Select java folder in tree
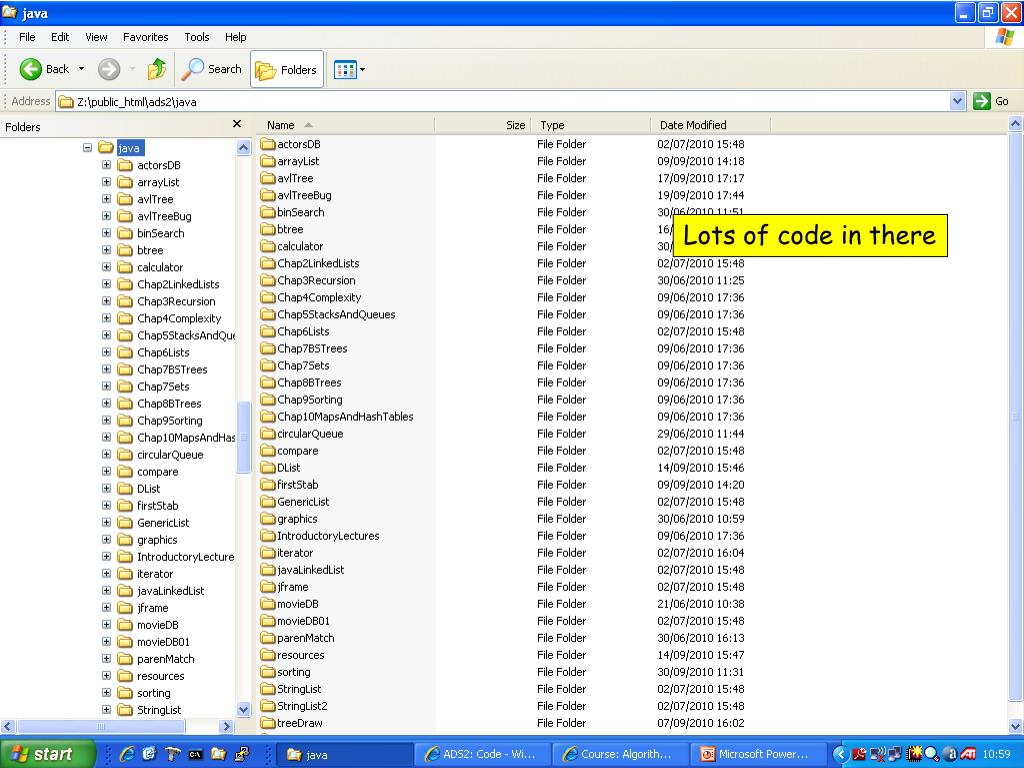 click(x=129, y=148)
